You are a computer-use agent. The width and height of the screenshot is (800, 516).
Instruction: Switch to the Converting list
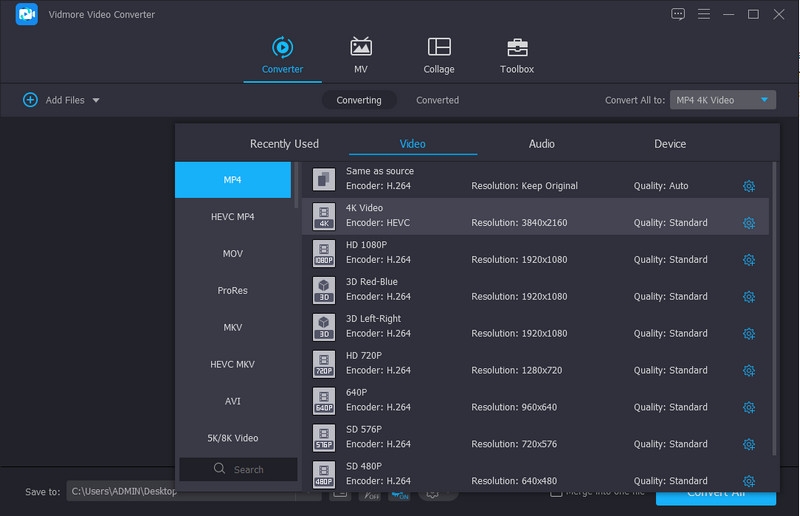click(x=359, y=100)
